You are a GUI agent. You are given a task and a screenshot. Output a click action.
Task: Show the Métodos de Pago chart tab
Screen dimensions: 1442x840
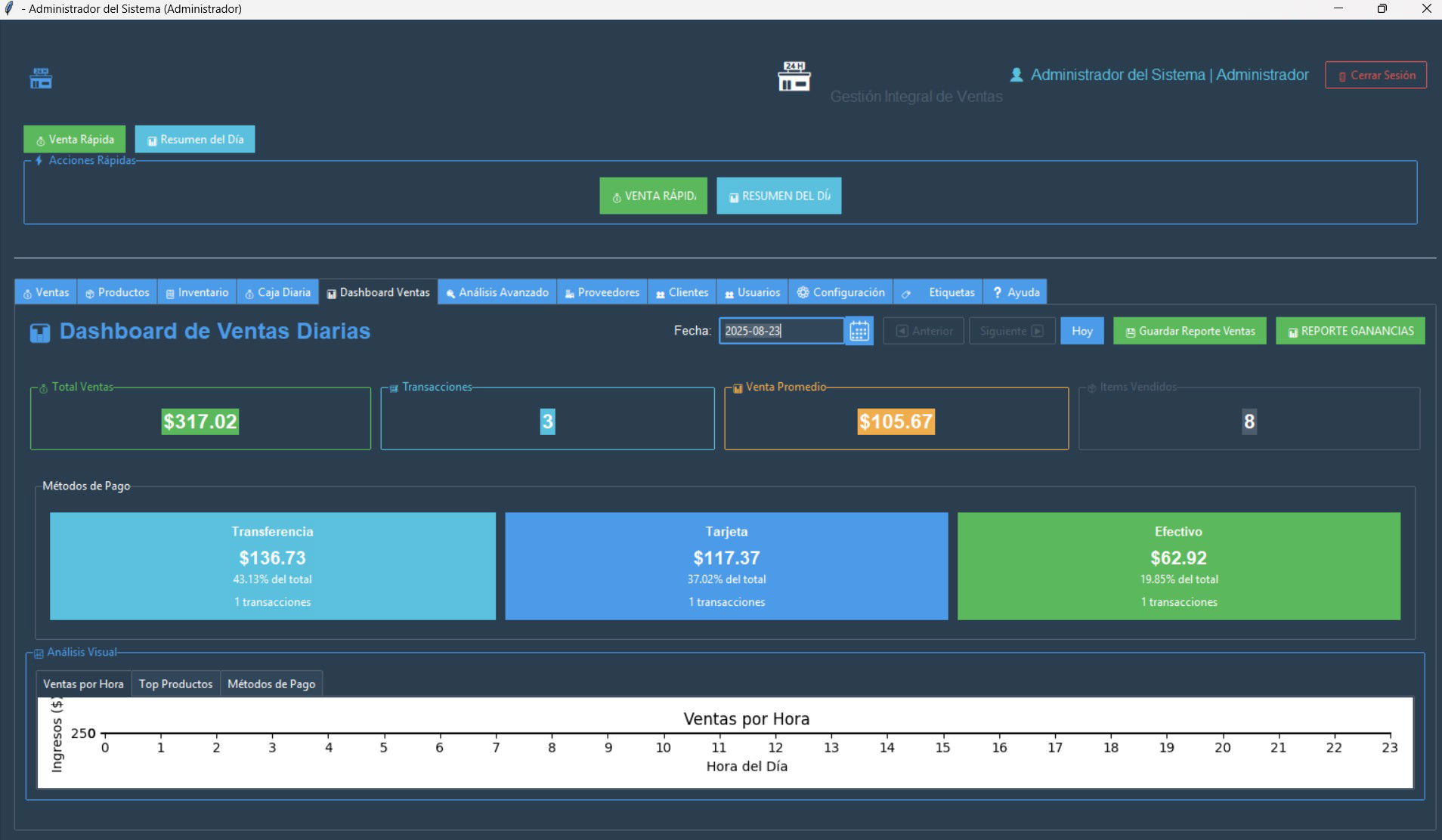pyautogui.click(x=271, y=684)
